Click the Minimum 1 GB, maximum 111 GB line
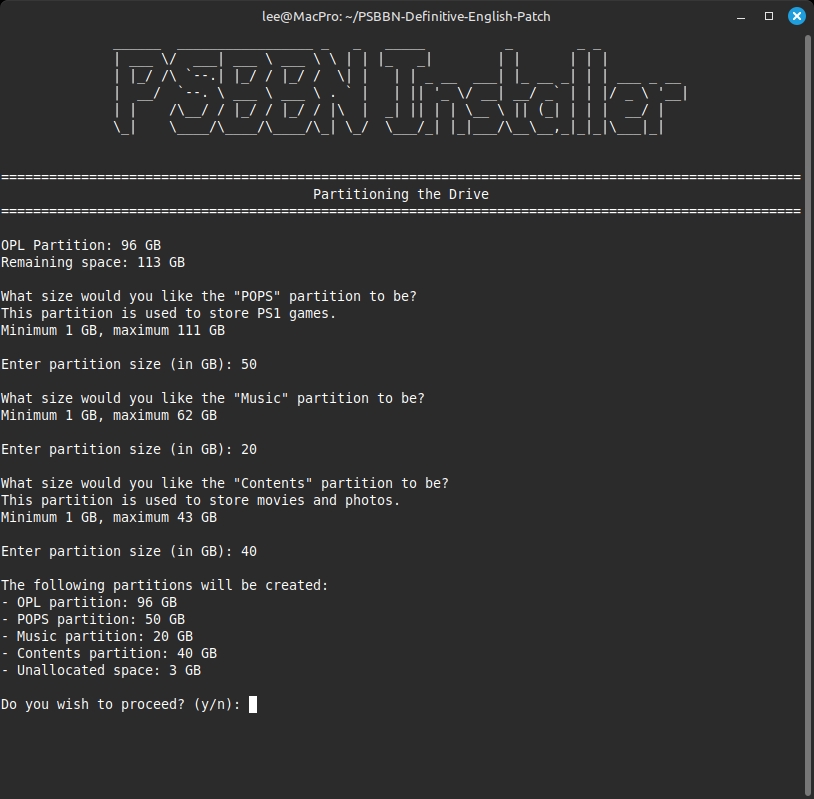814x799 pixels. click(113, 330)
